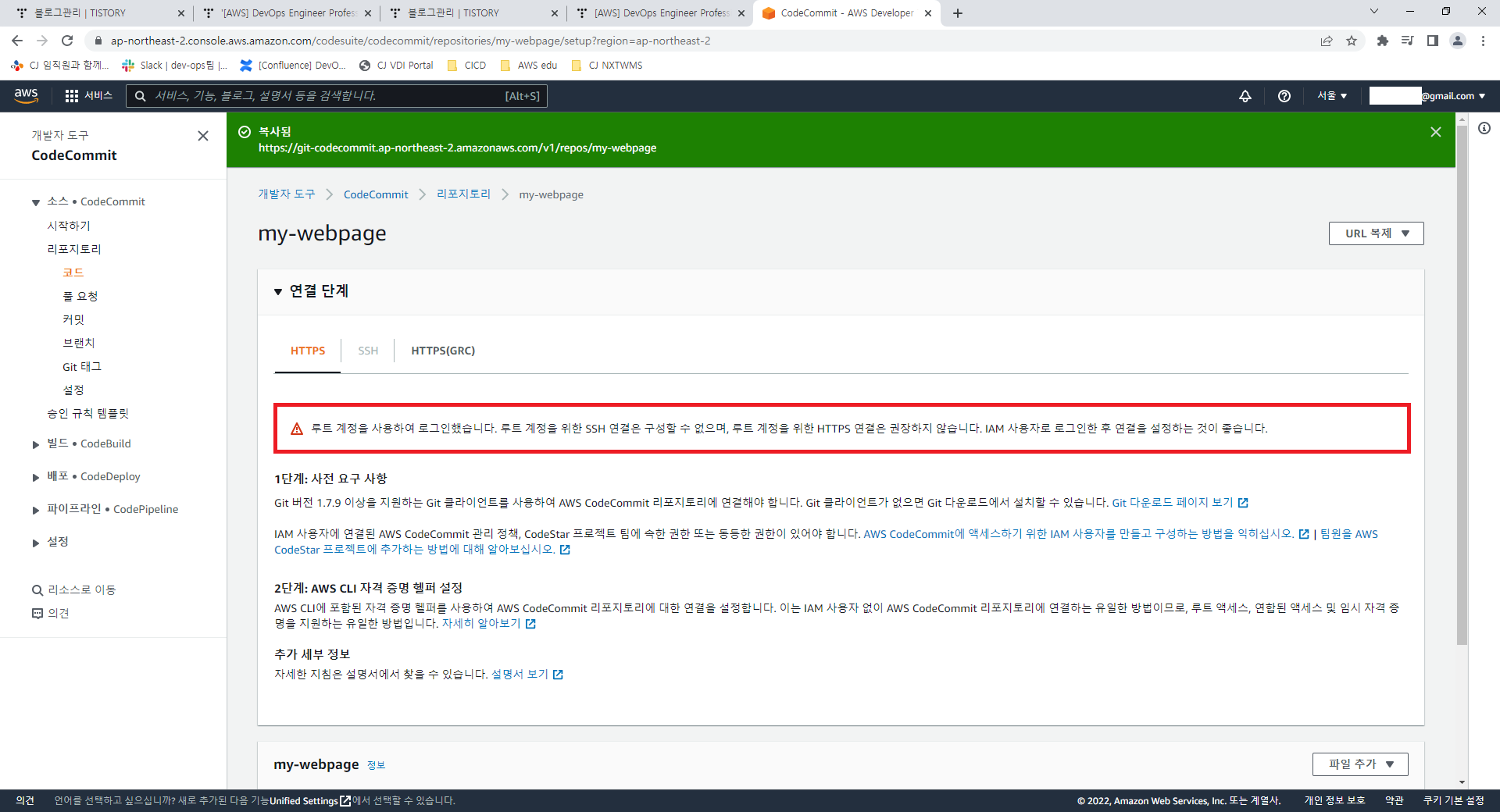Image resolution: width=1500 pixels, height=812 pixels.
Task: Open the Unified Settings external link icon
Action: 345,800
